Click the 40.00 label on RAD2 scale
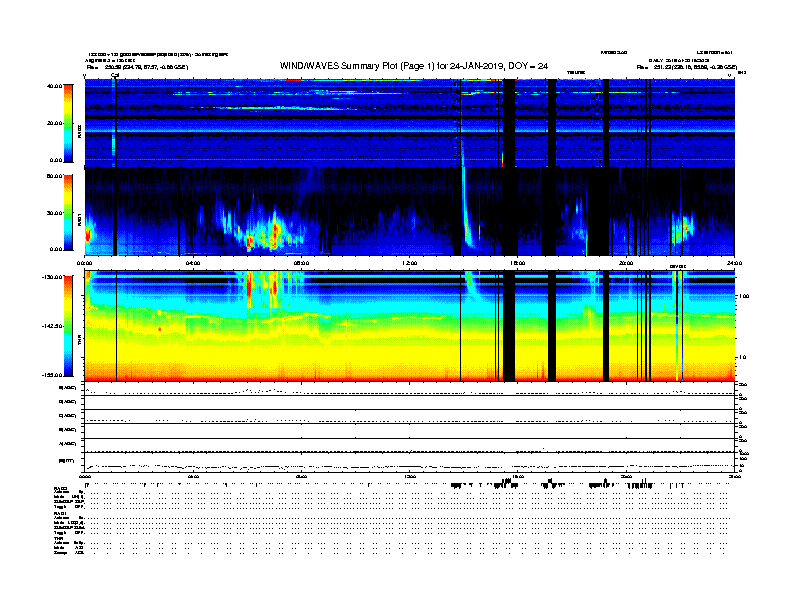792x612 pixels. coord(54,86)
